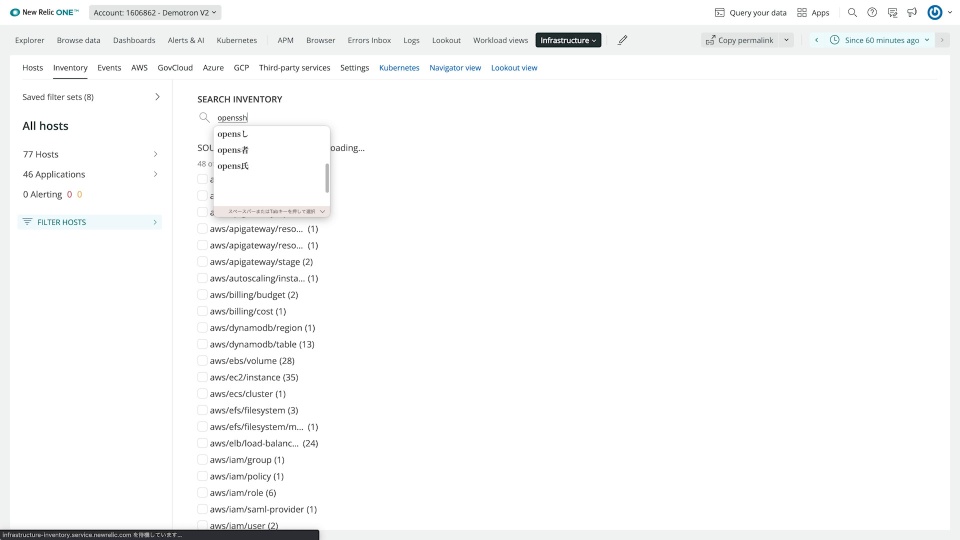This screenshot has width=960, height=540.
Task: Open the blue Kubernetes link
Action: click(x=399, y=67)
